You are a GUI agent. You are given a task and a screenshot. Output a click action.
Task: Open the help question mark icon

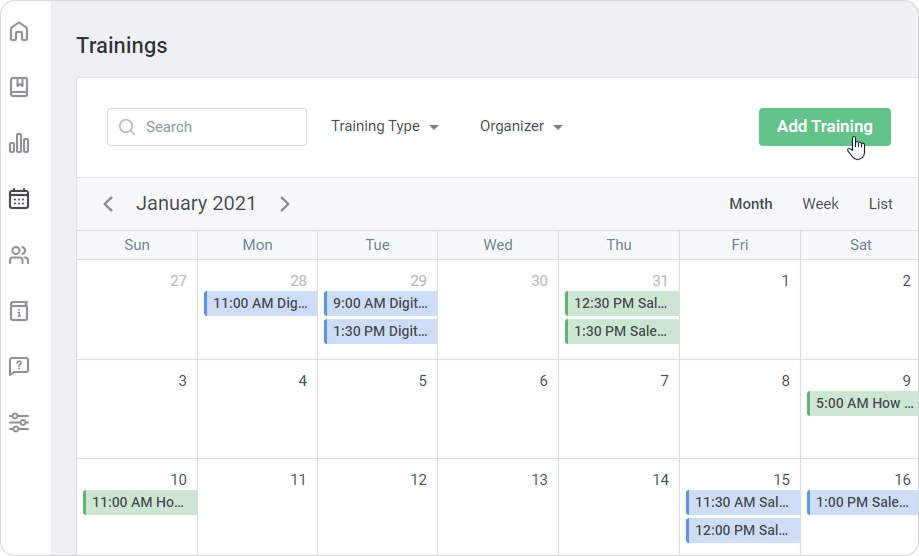point(19,366)
